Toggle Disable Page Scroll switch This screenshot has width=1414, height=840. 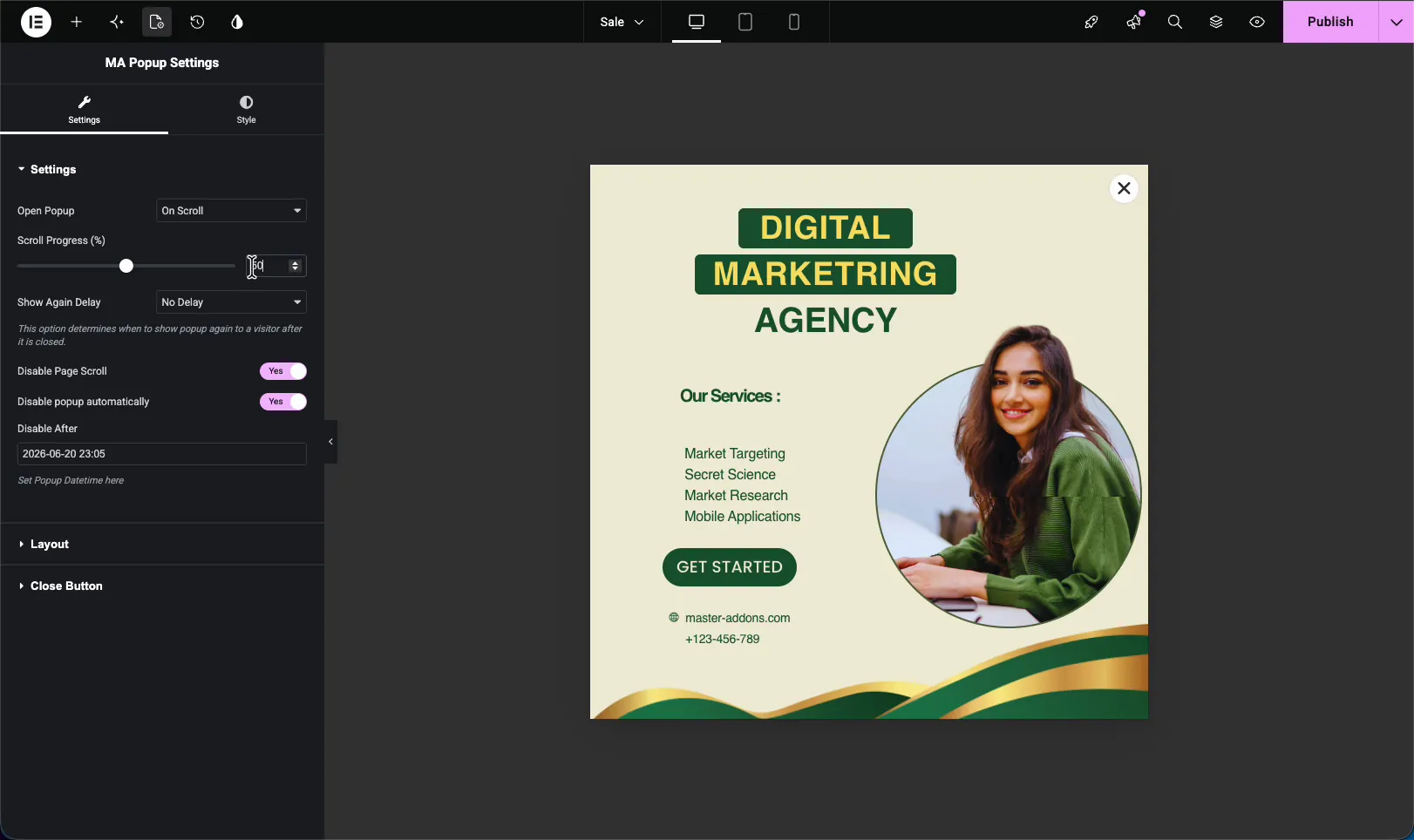[283, 371]
